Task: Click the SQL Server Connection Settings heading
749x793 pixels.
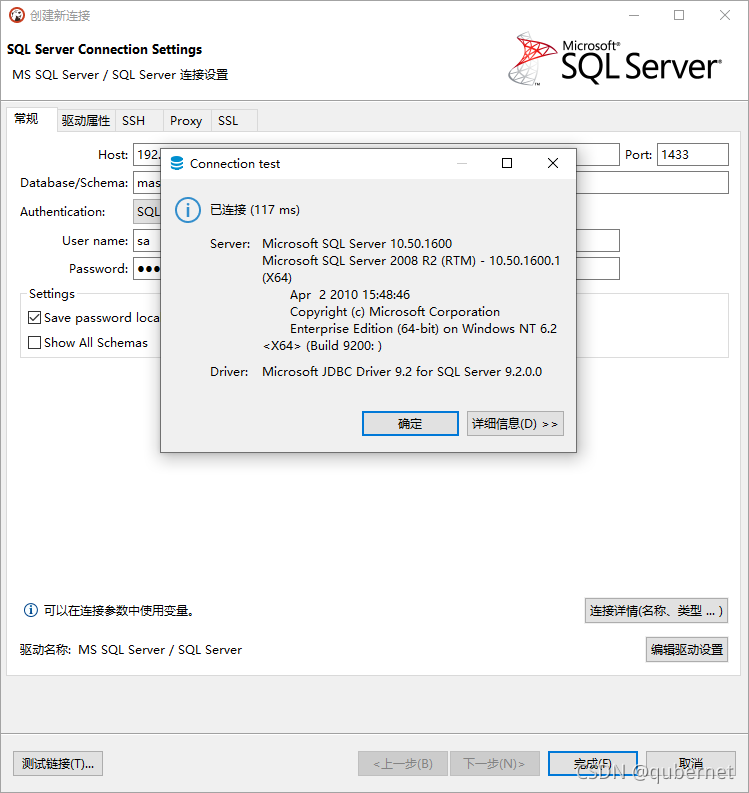Action: pos(104,49)
